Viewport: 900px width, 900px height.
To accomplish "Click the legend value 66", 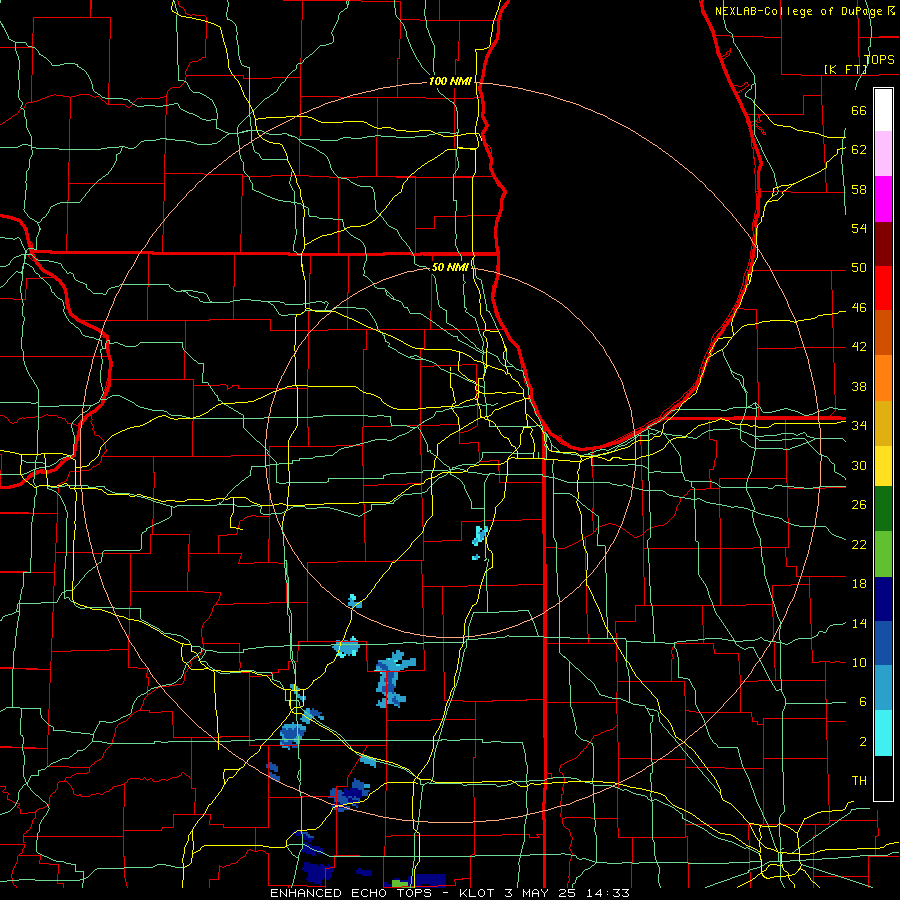I will tap(859, 110).
